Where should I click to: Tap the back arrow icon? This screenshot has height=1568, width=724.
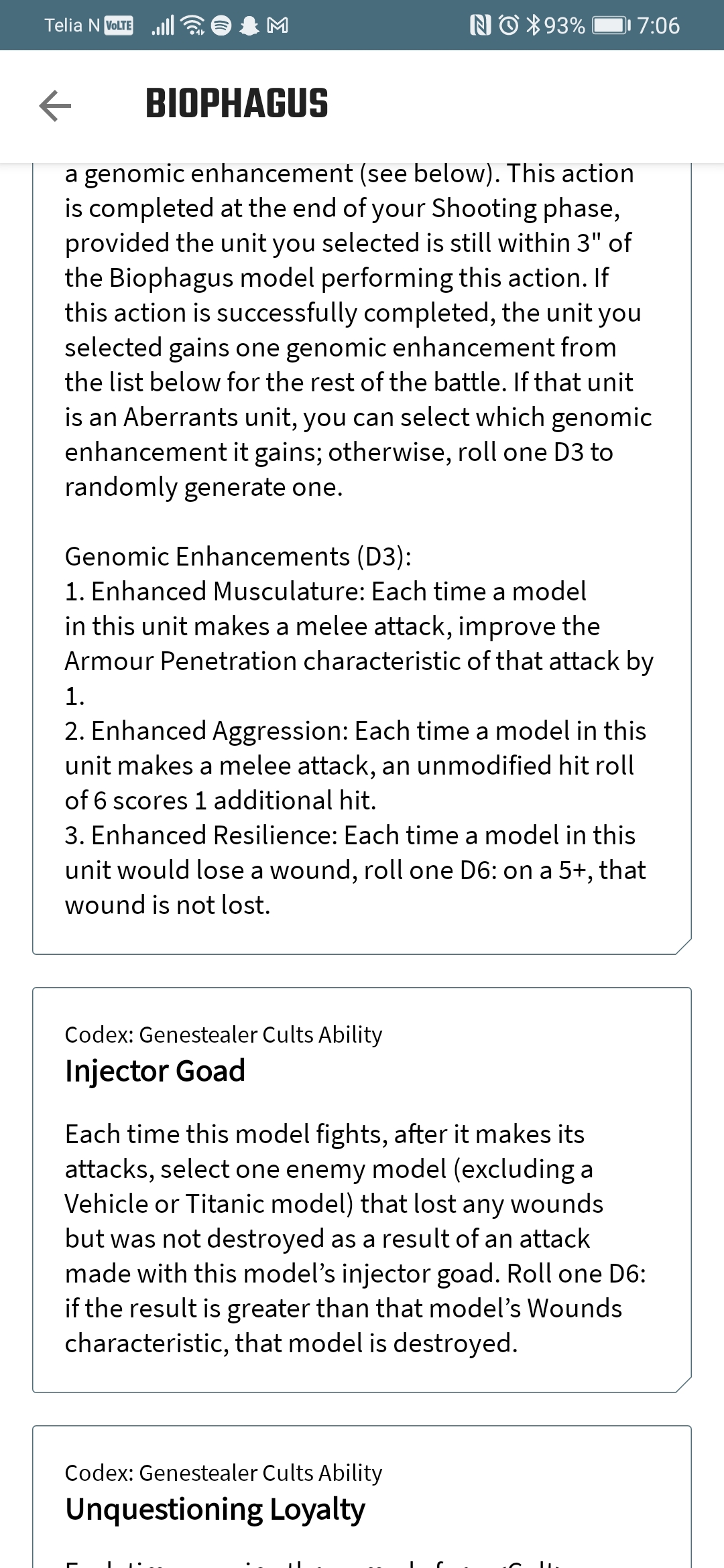tap(55, 105)
